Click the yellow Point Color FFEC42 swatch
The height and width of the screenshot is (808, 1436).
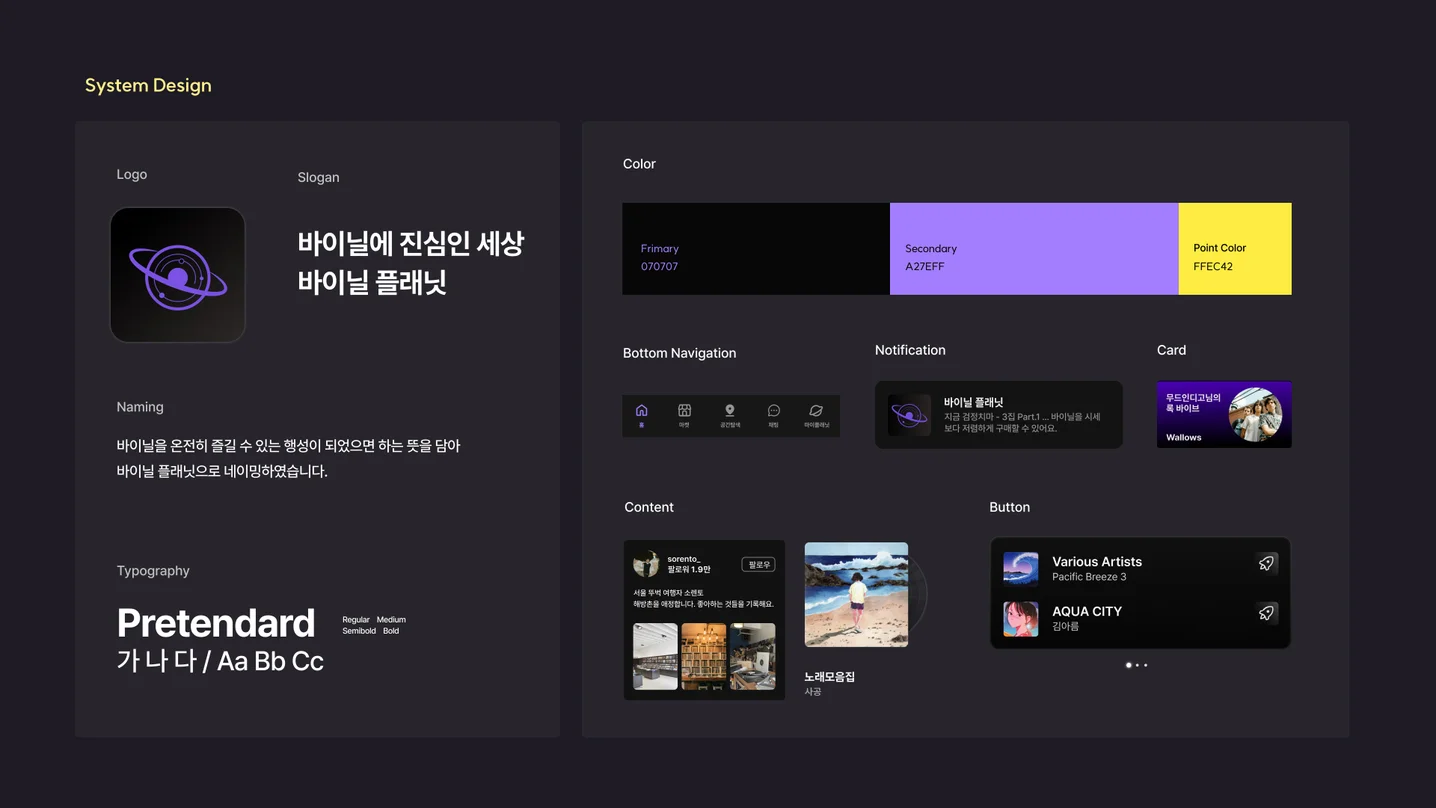(x=1235, y=249)
